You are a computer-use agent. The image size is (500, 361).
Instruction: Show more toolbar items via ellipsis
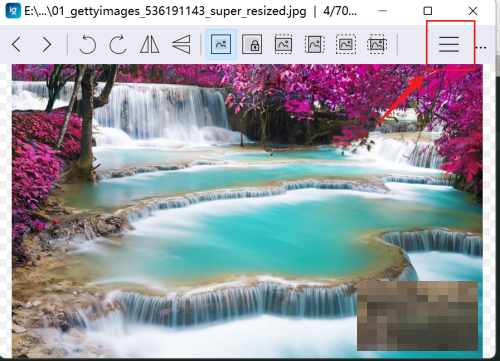pyautogui.click(x=481, y=47)
